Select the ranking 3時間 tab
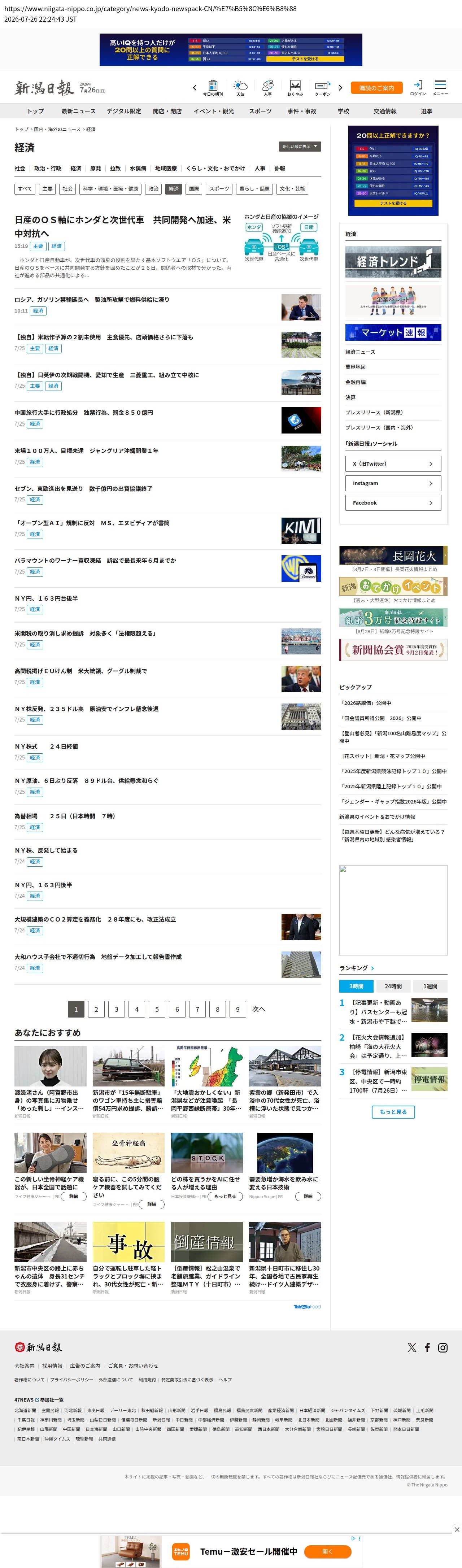 point(356,987)
